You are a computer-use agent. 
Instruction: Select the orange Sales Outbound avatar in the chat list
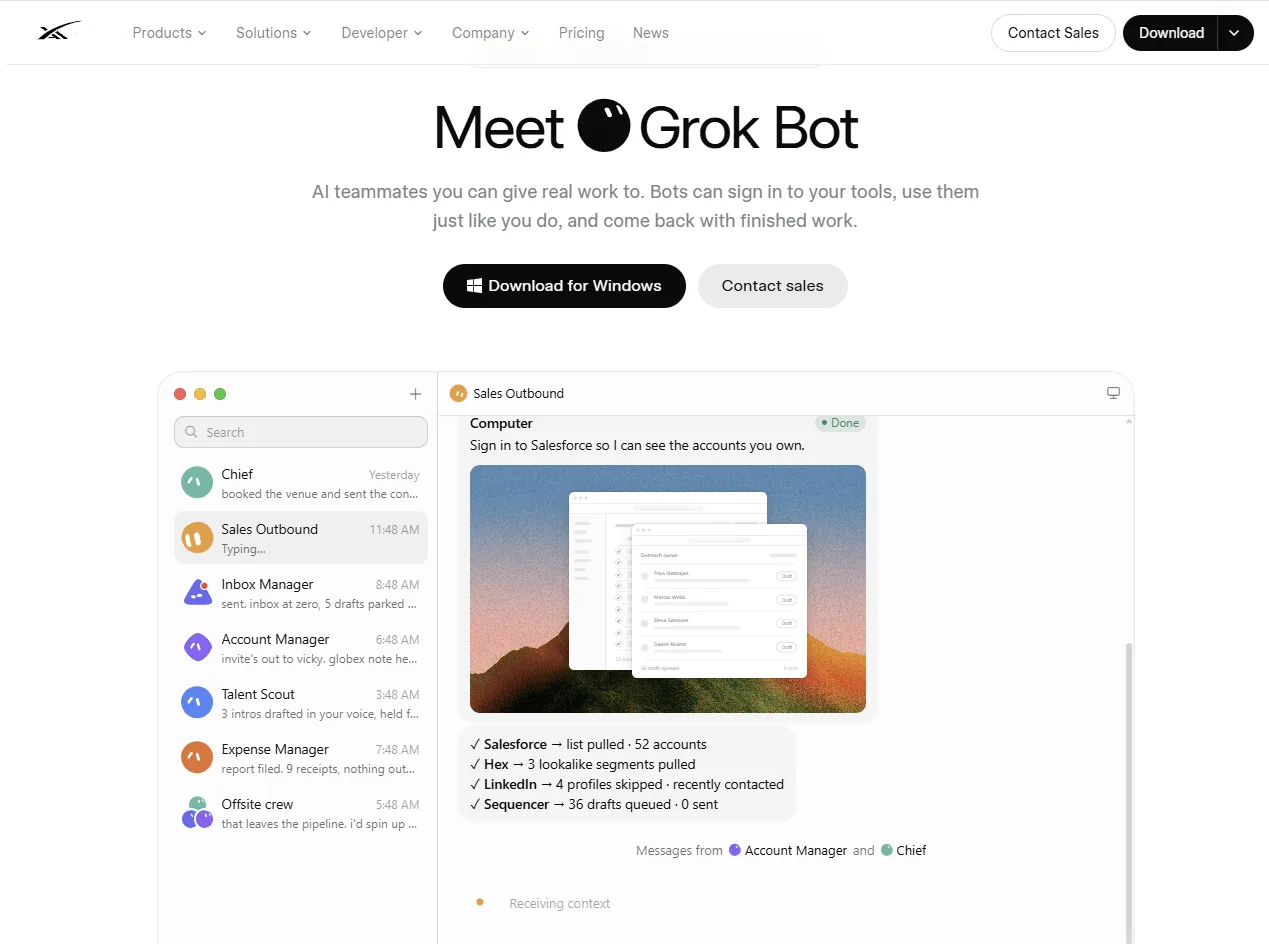pos(197,538)
